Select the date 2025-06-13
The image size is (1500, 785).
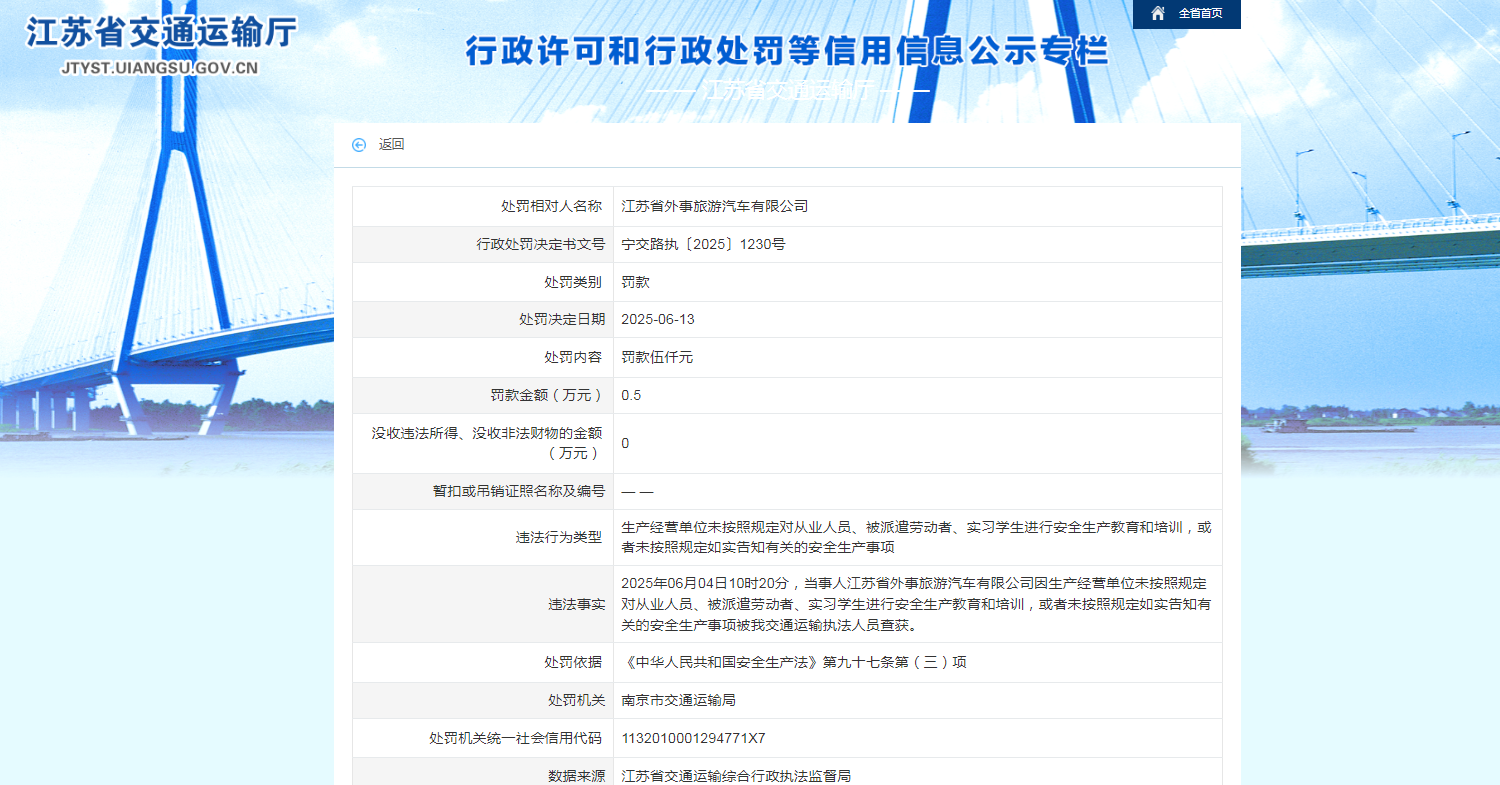click(658, 320)
